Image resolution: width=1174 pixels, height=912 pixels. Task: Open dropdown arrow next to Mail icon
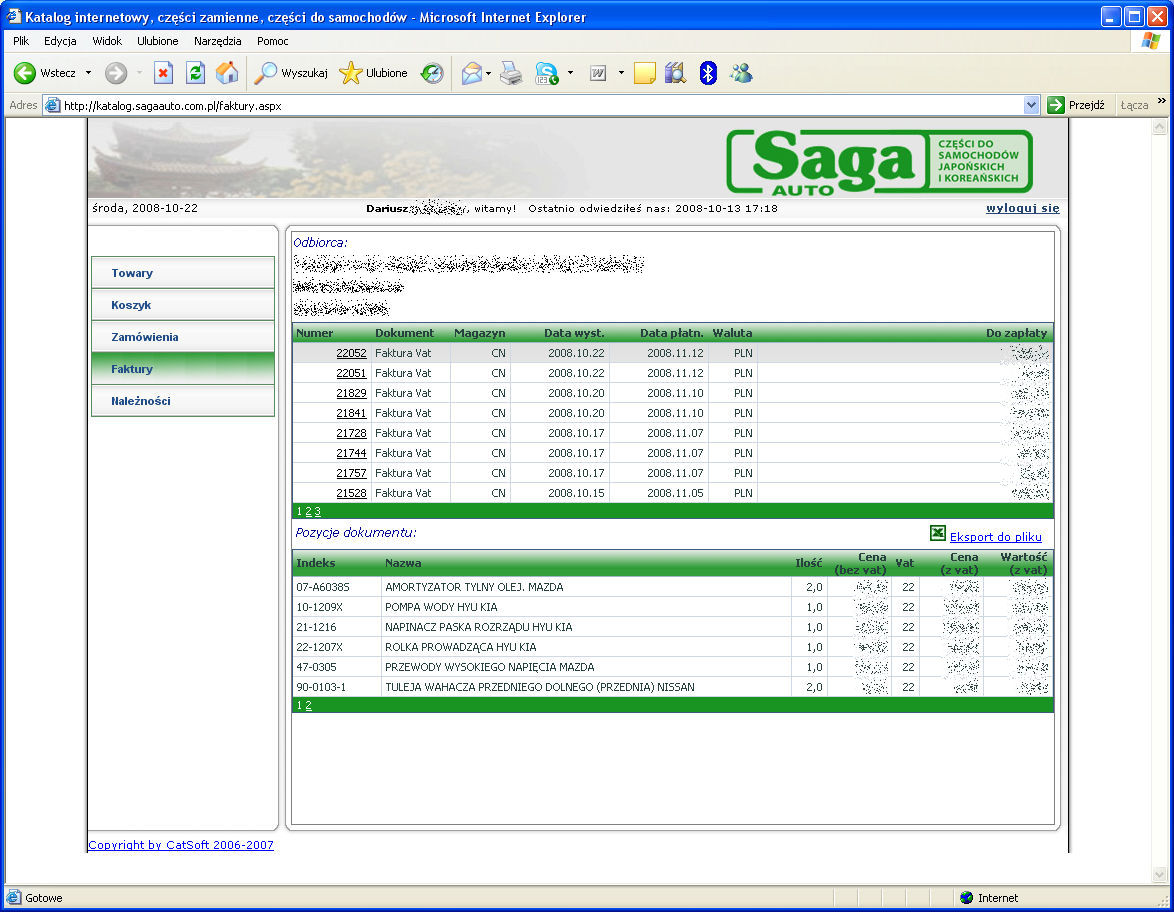pyautogui.click(x=488, y=73)
